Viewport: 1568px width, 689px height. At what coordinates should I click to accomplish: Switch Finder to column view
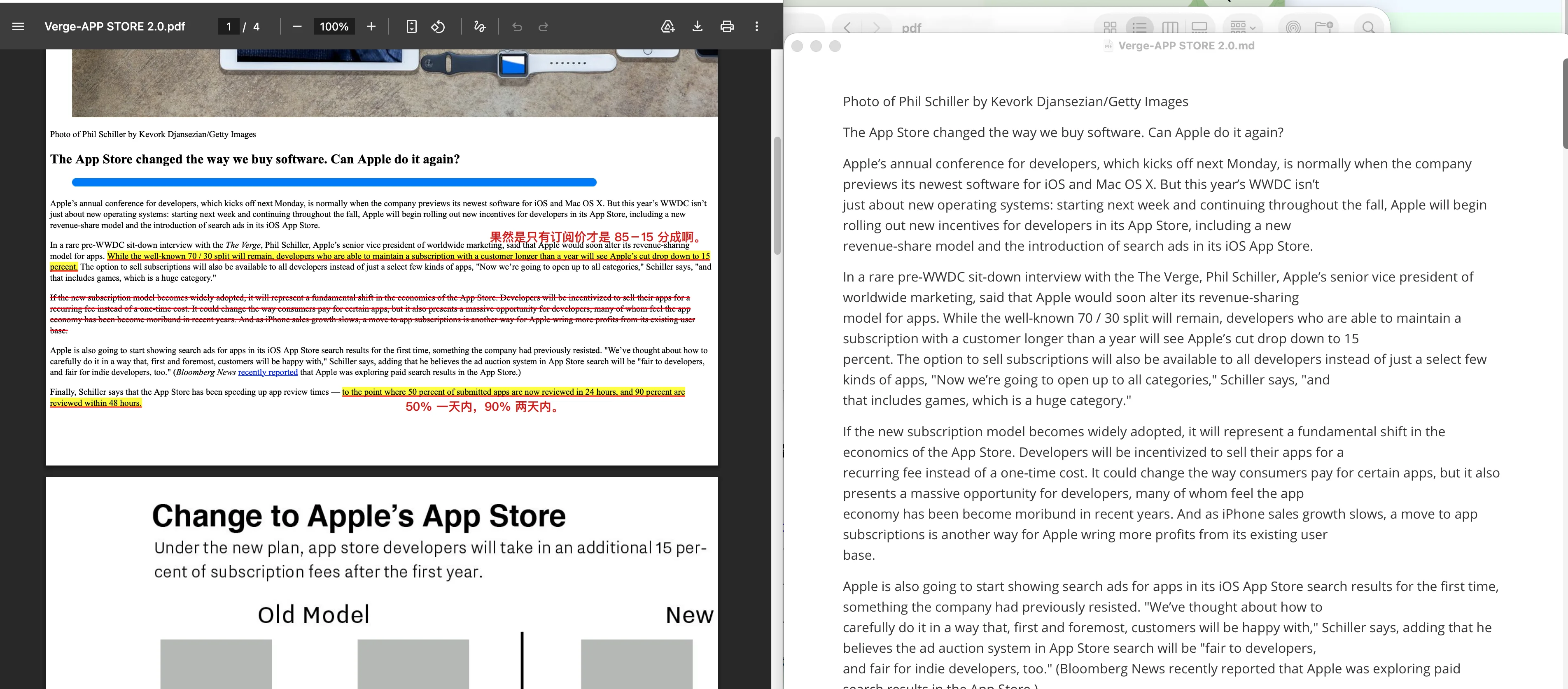coord(1170,28)
